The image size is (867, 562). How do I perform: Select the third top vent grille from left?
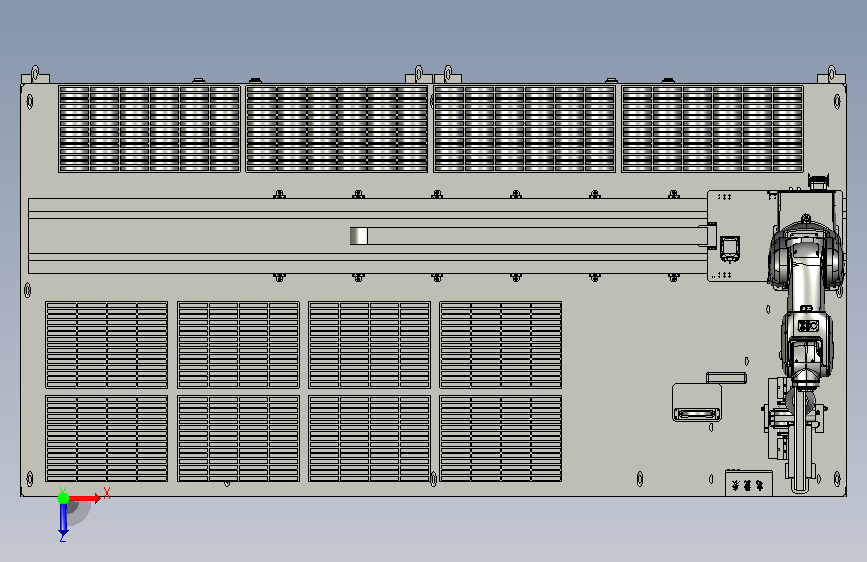coord(524,129)
